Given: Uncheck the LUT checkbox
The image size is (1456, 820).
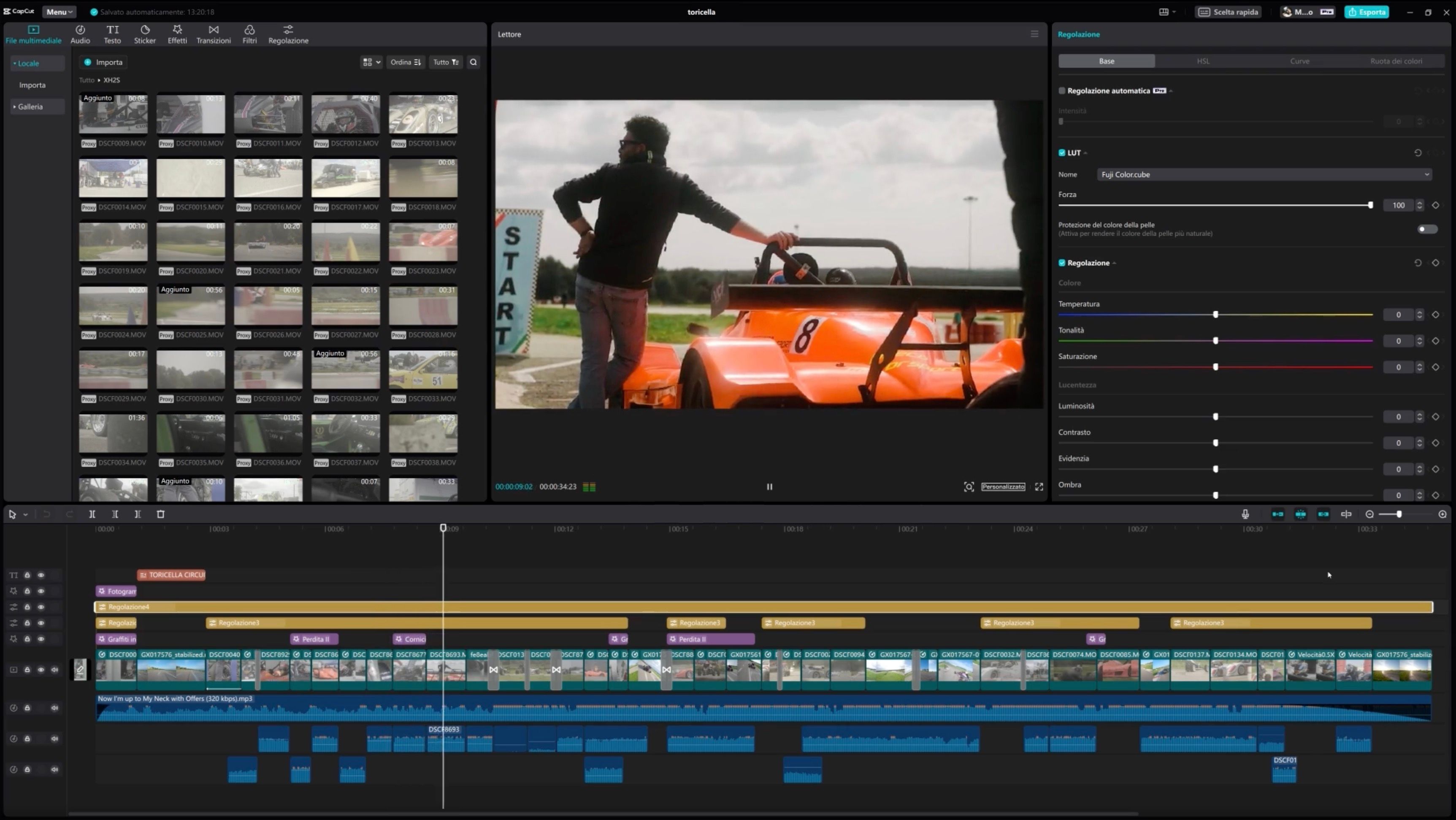Looking at the screenshot, I should point(1061,153).
